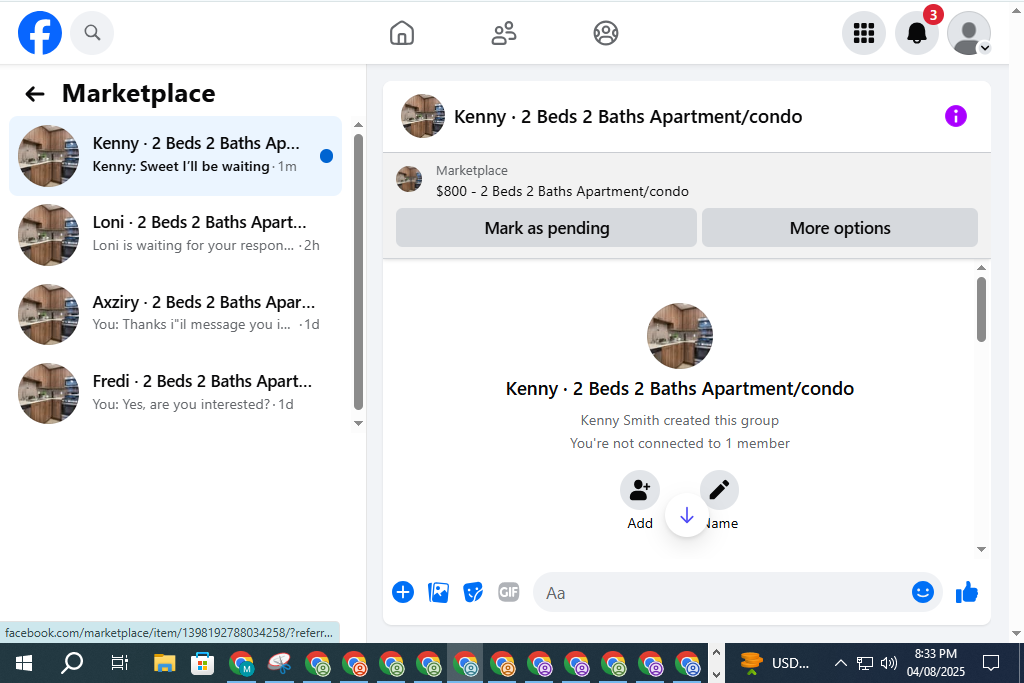The width and height of the screenshot is (1024, 683).
Task: Open more actions plus icon in composer
Action: tap(403, 592)
